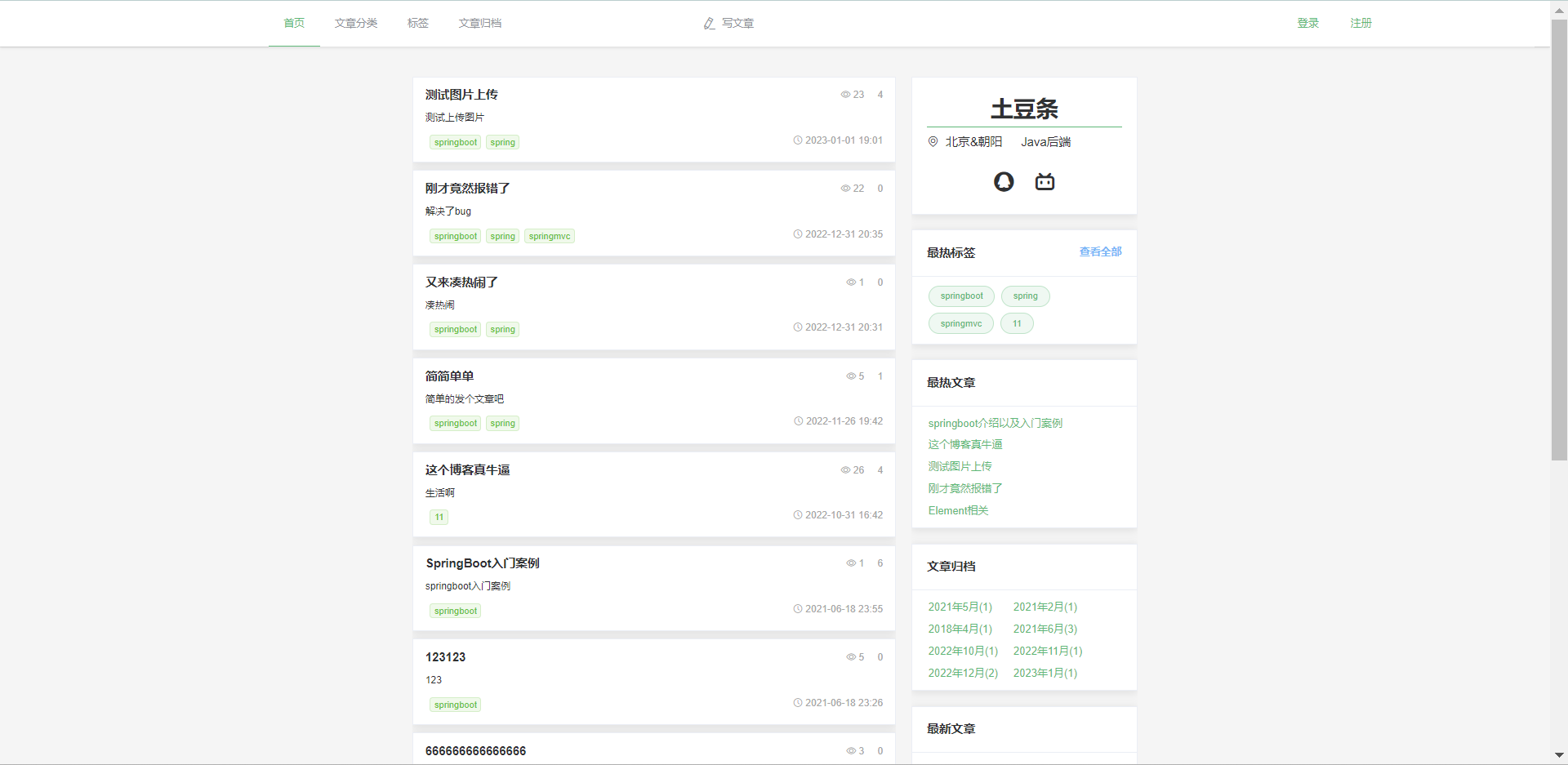Open the article 666666666666666
The image size is (1568, 765).
pyautogui.click(x=475, y=751)
